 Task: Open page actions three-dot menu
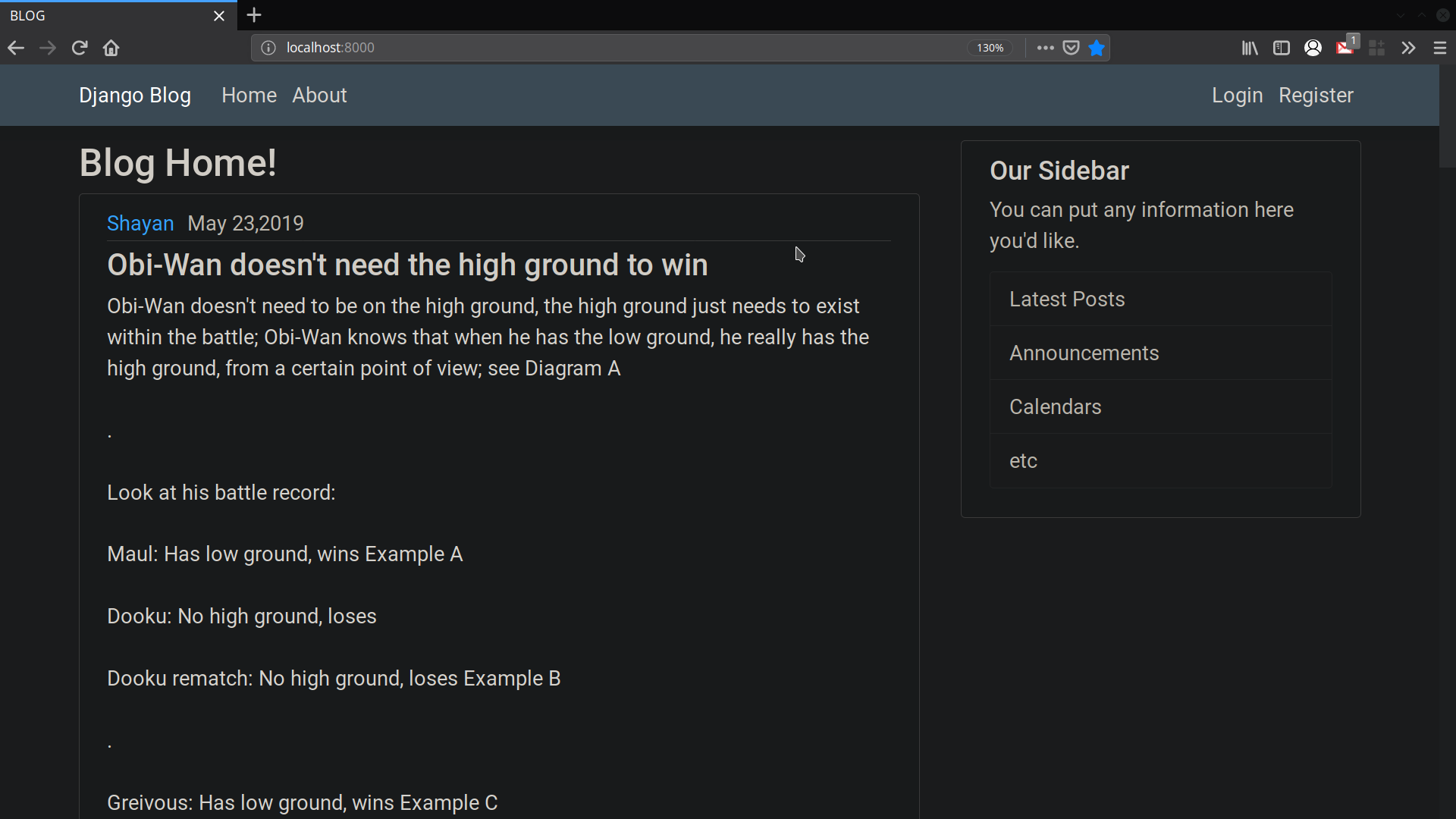pyautogui.click(x=1045, y=48)
